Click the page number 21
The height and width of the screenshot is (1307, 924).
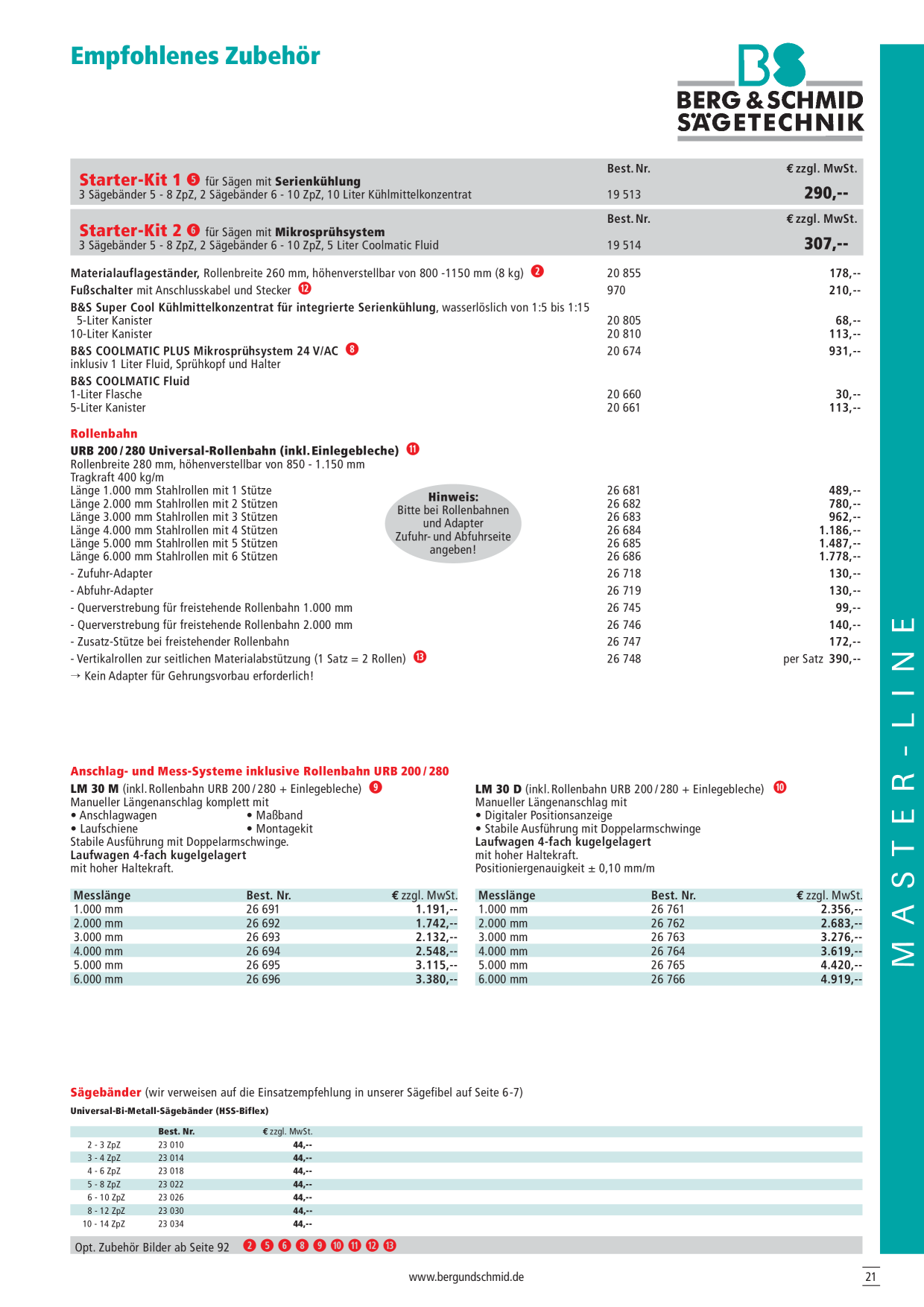870,1276
